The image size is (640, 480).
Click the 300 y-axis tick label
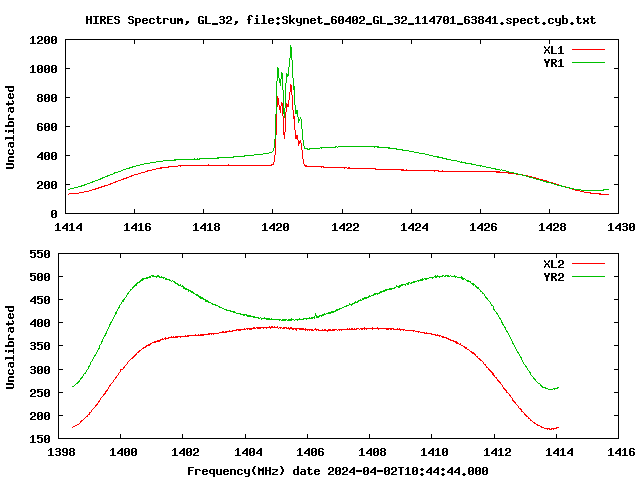pos(40,370)
